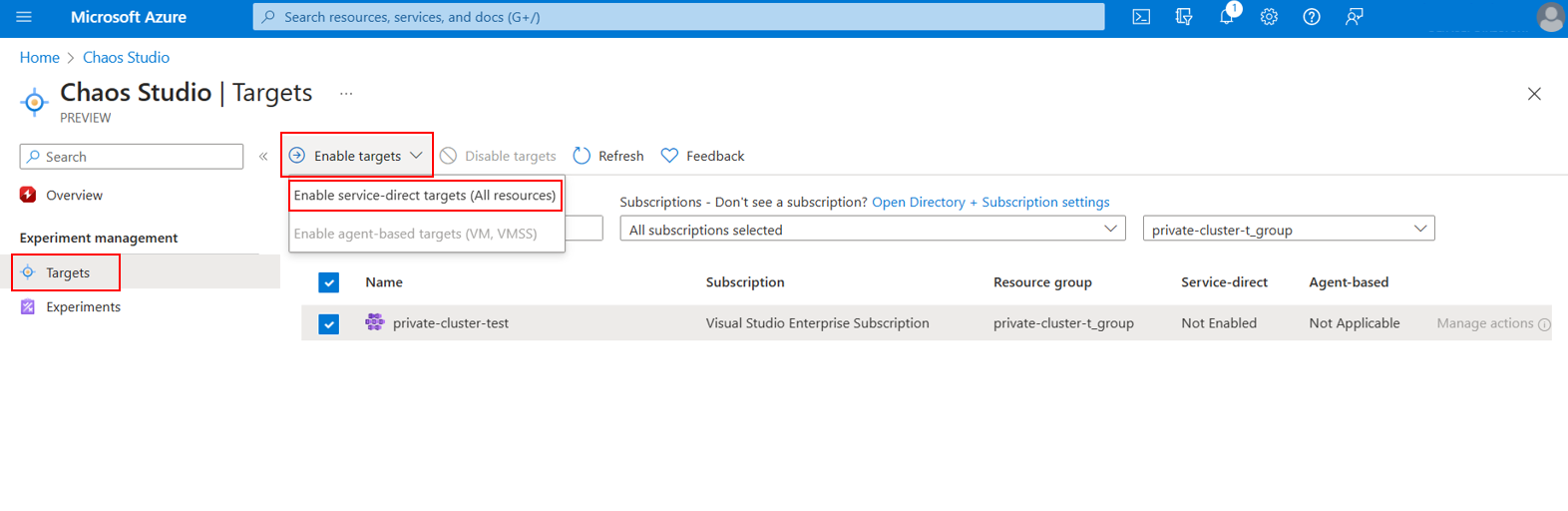Click the Feedback heart button
Image resolution: width=1568 pixels, height=511 pixels.
(702, 156)
